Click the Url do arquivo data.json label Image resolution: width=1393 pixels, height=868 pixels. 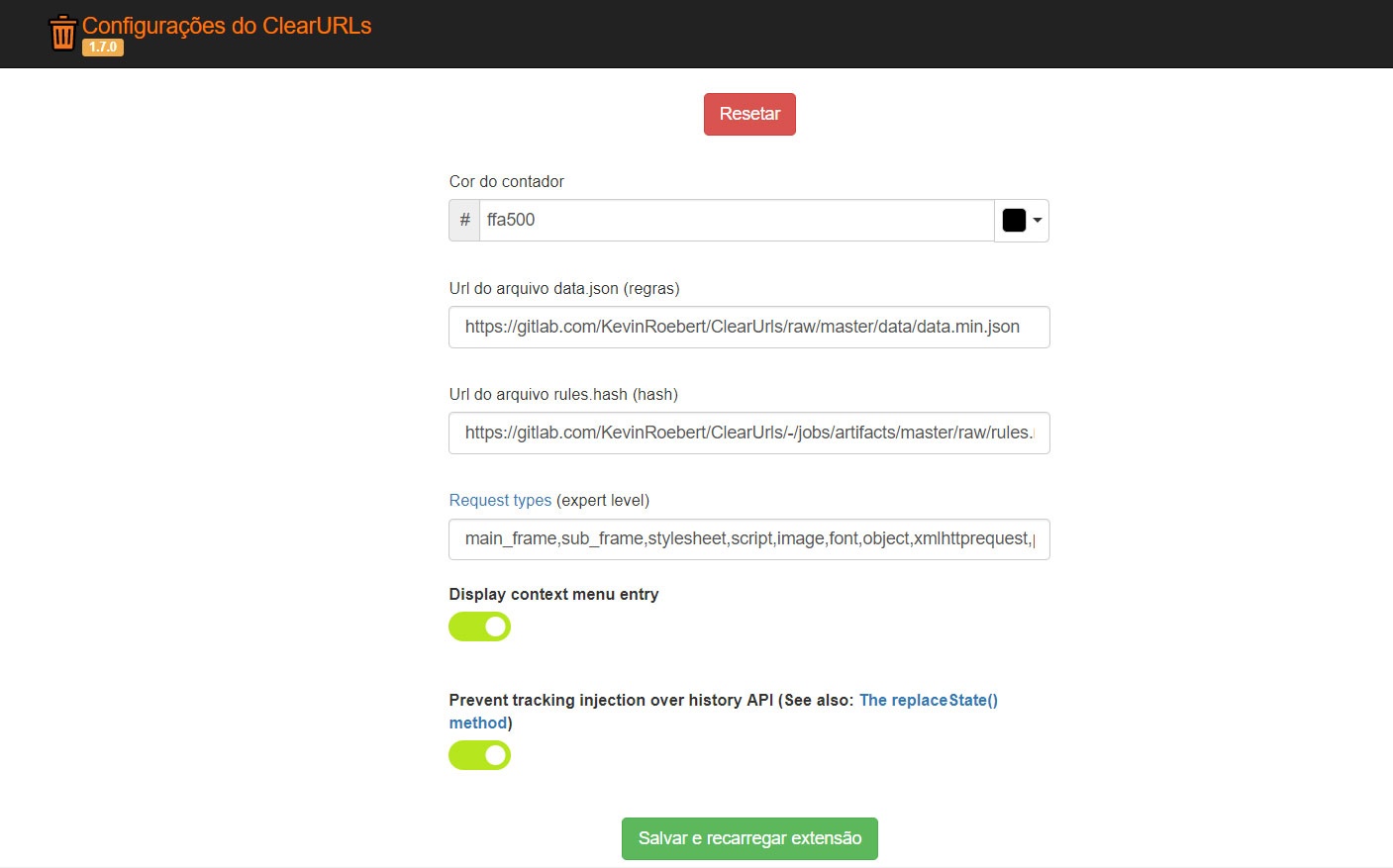click(x=563, y=288)
